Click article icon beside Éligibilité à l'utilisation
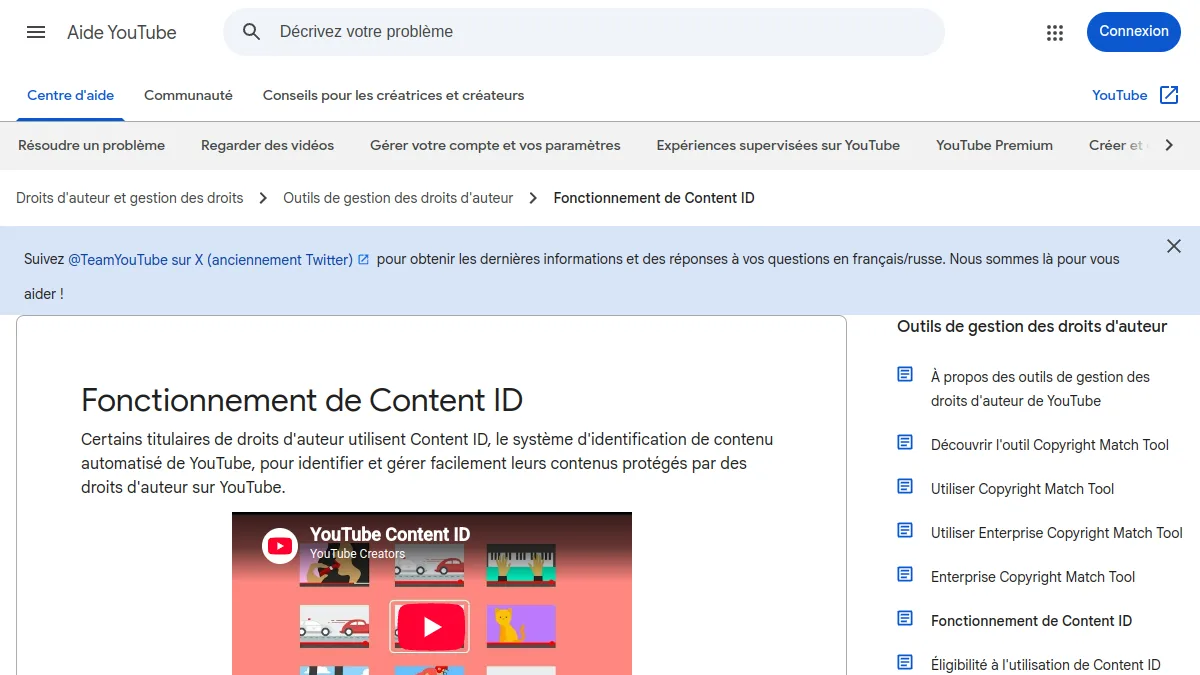The image size is (1200, 675). click(x=905, y=662)
